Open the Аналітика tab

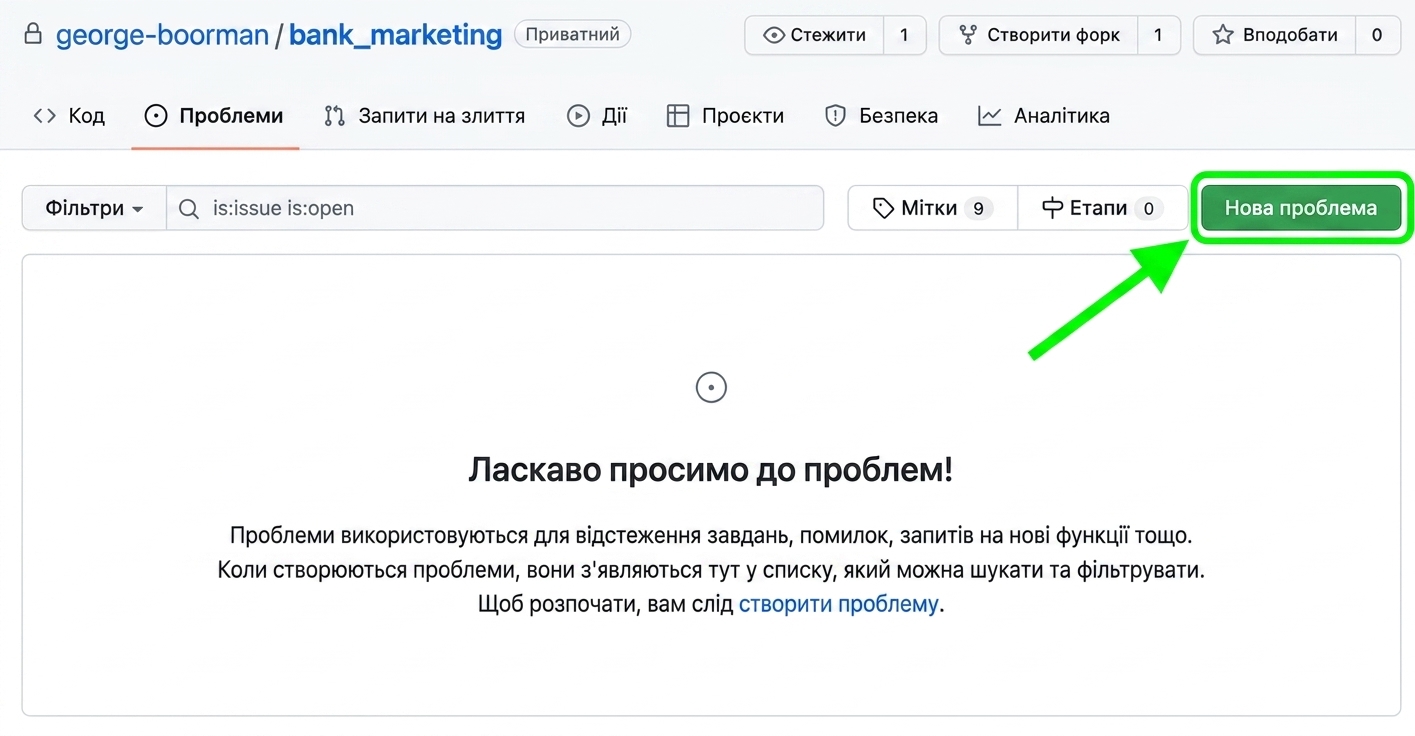tap(1044, 116)
